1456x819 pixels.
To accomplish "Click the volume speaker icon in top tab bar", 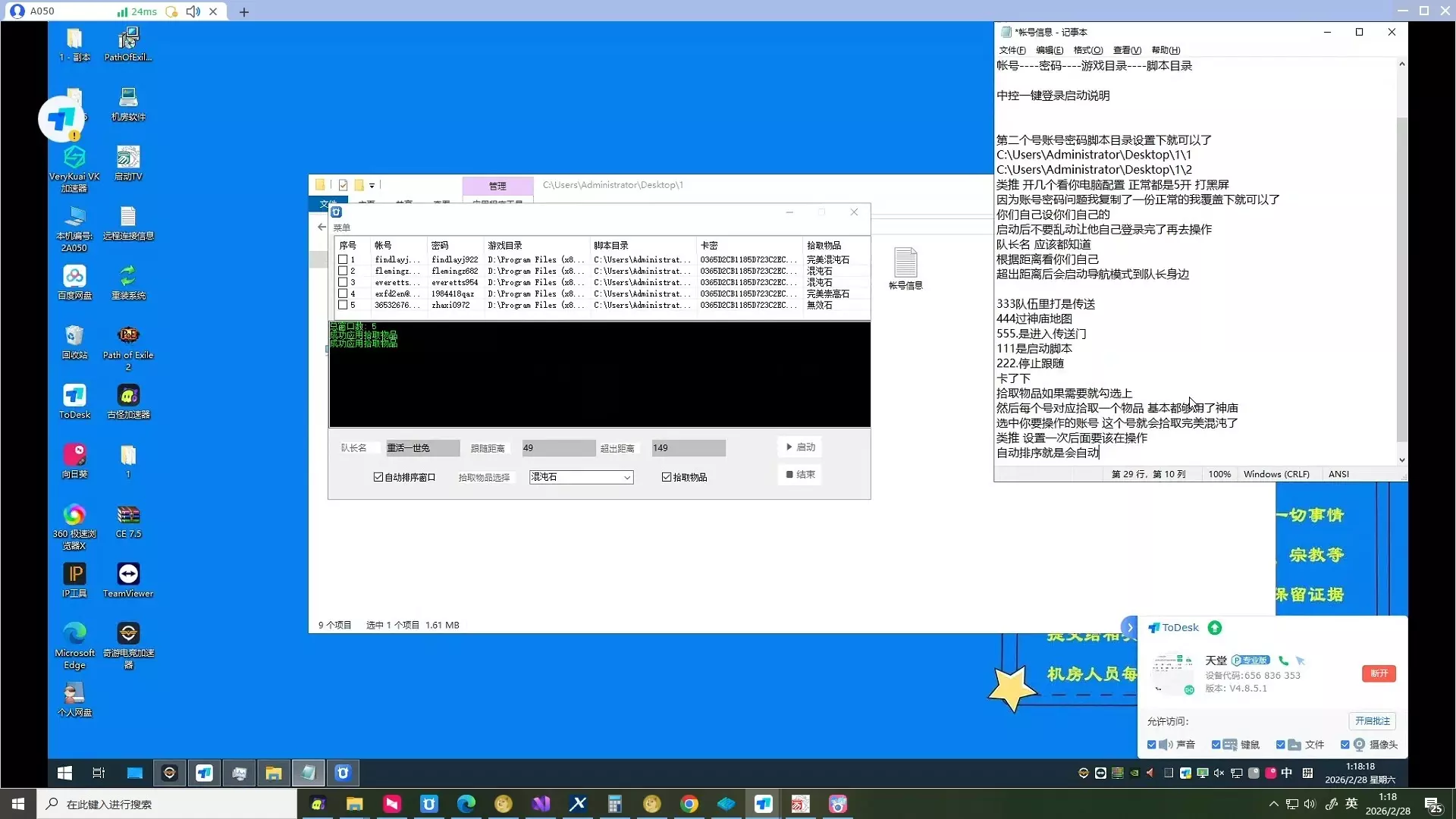I will coord(193,11).
